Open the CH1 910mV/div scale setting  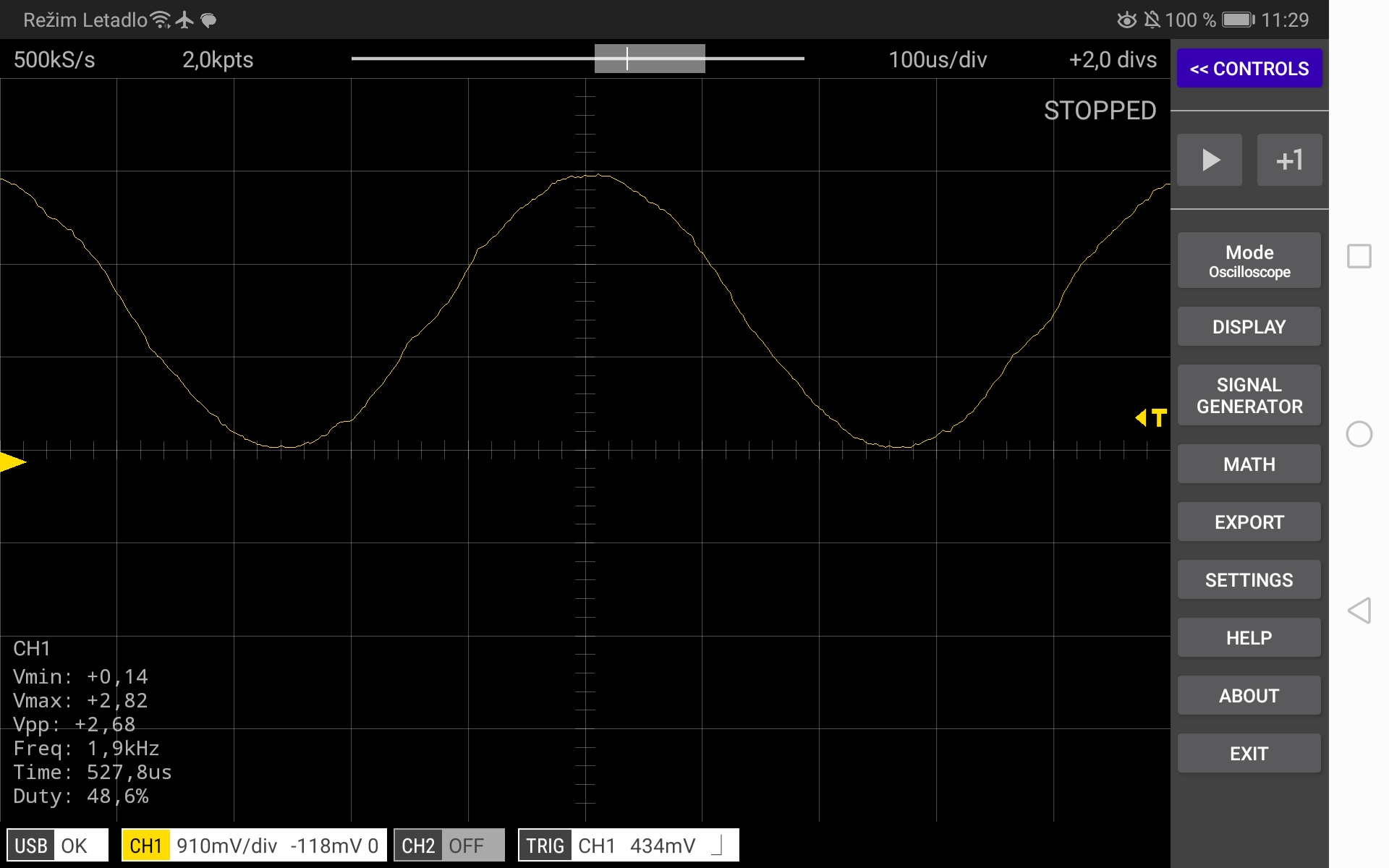pos(226,846)
